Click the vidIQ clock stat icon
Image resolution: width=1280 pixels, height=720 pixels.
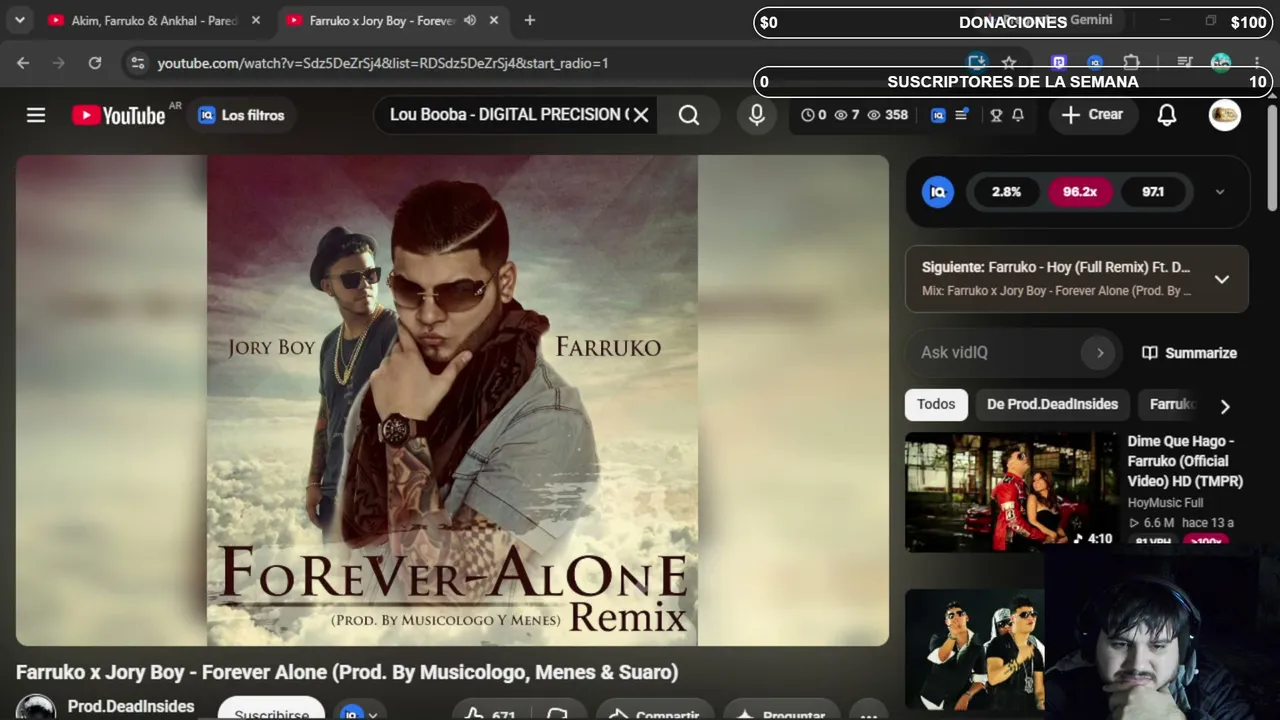click(808, 115)
